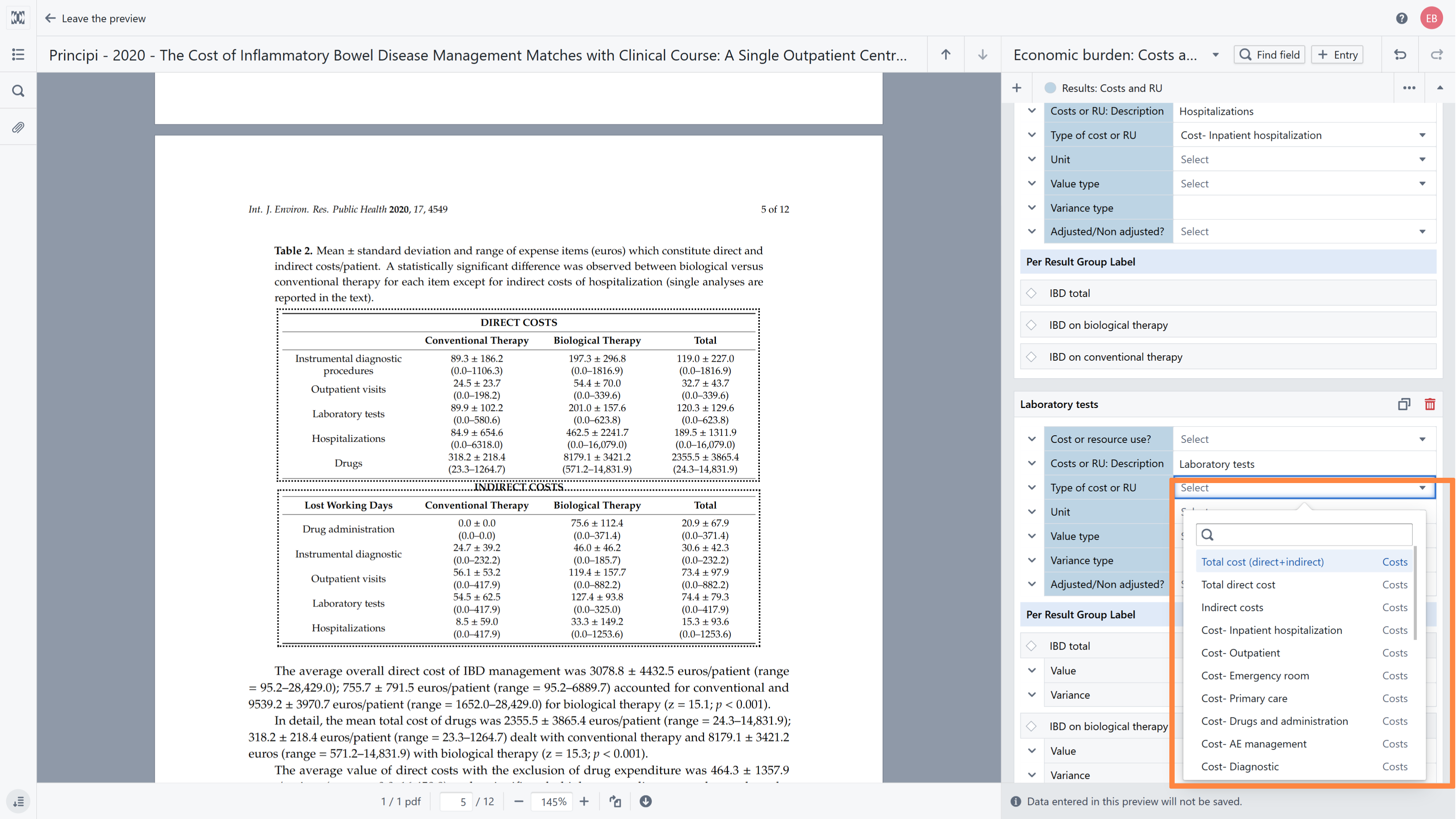Rotate the PDF page icon

click(615, 802)
